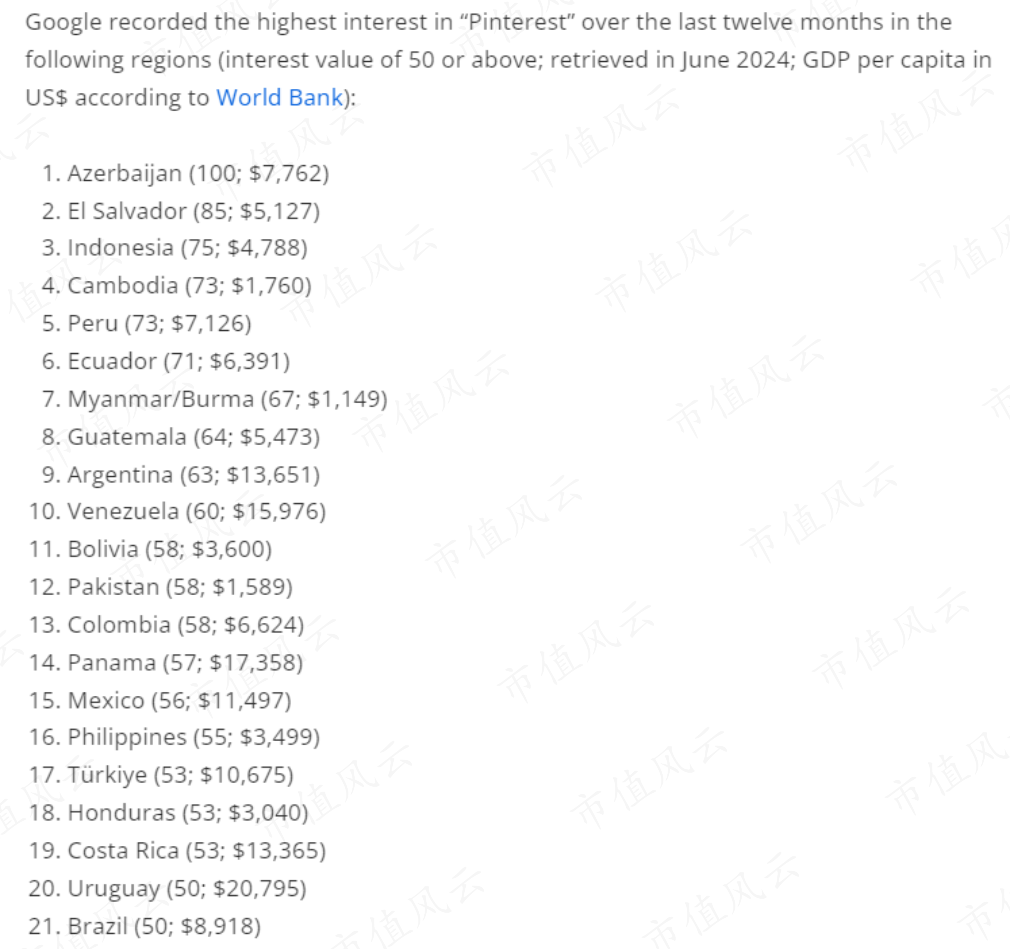Open the World Bank link
1010x949 pixels.
point(280,97)
